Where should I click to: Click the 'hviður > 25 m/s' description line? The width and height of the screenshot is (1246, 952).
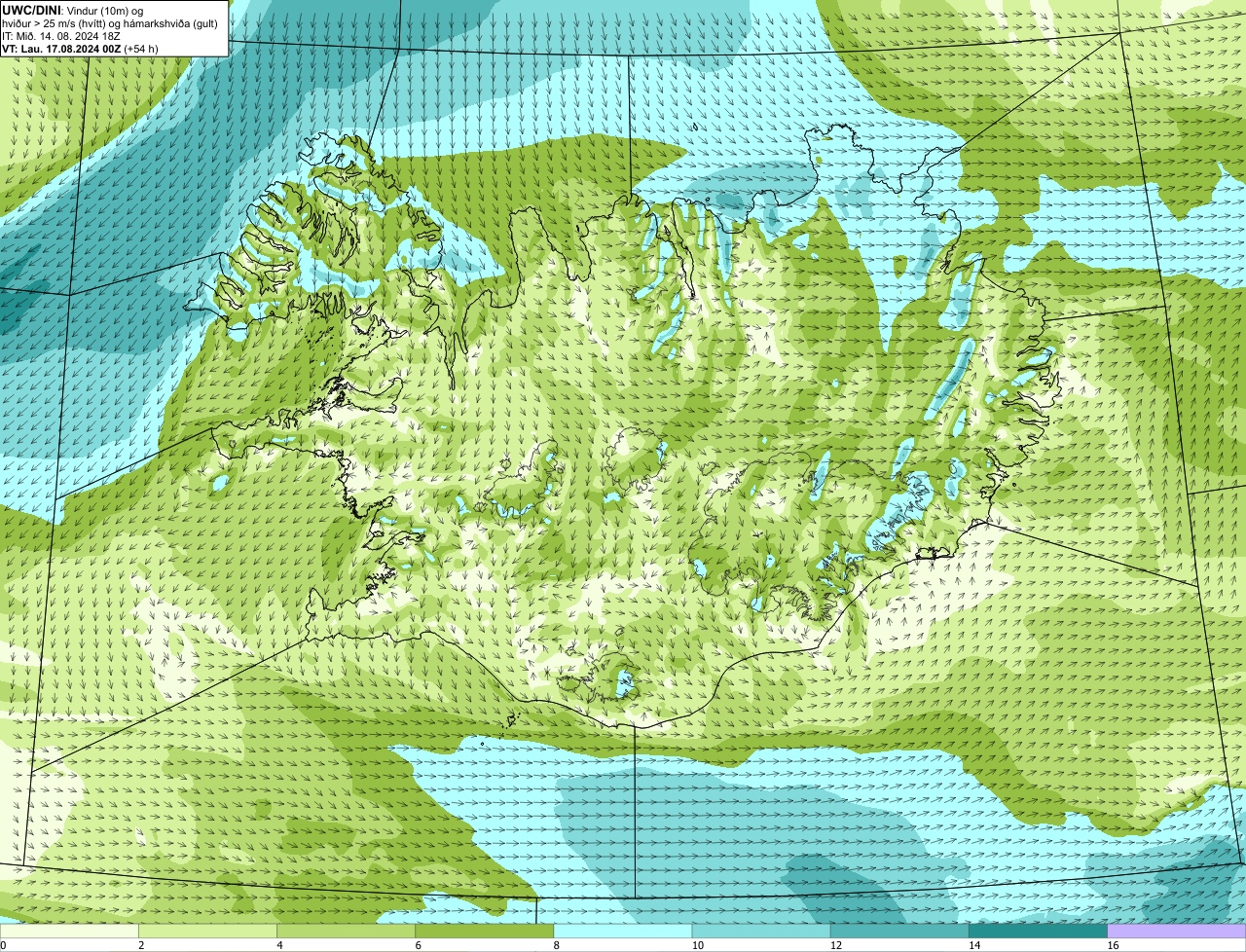[x=110, y=22]
